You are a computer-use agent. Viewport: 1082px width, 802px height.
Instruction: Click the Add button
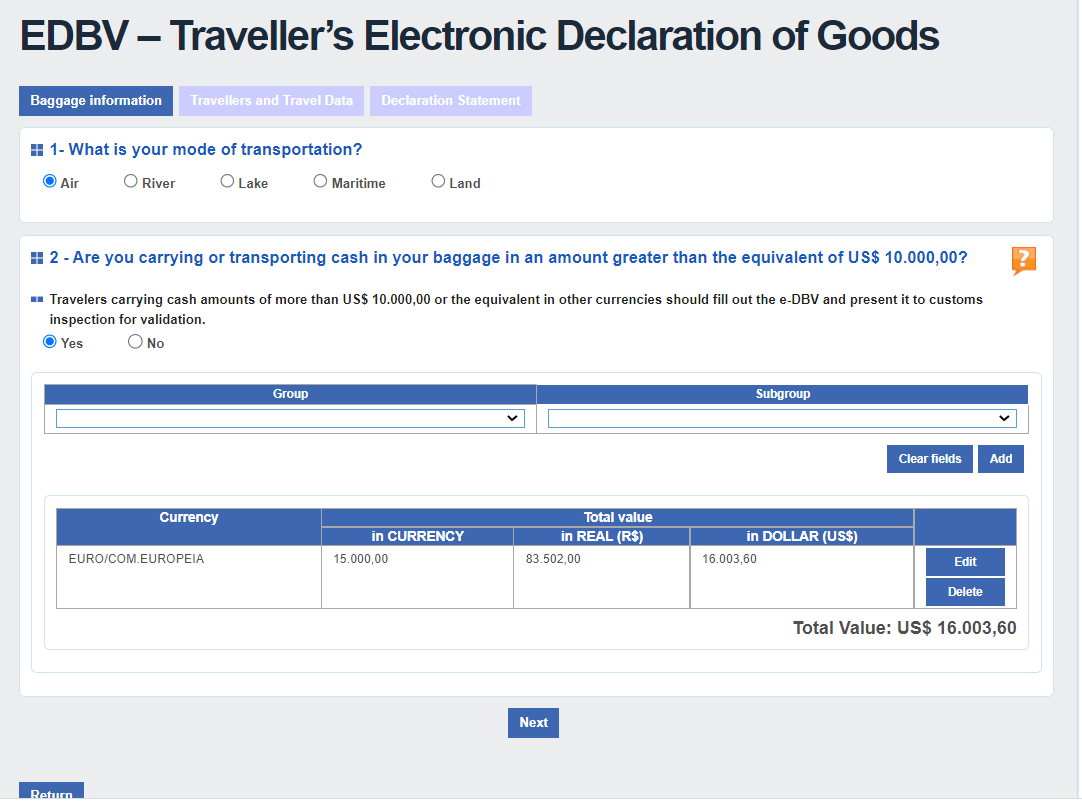1001,459
